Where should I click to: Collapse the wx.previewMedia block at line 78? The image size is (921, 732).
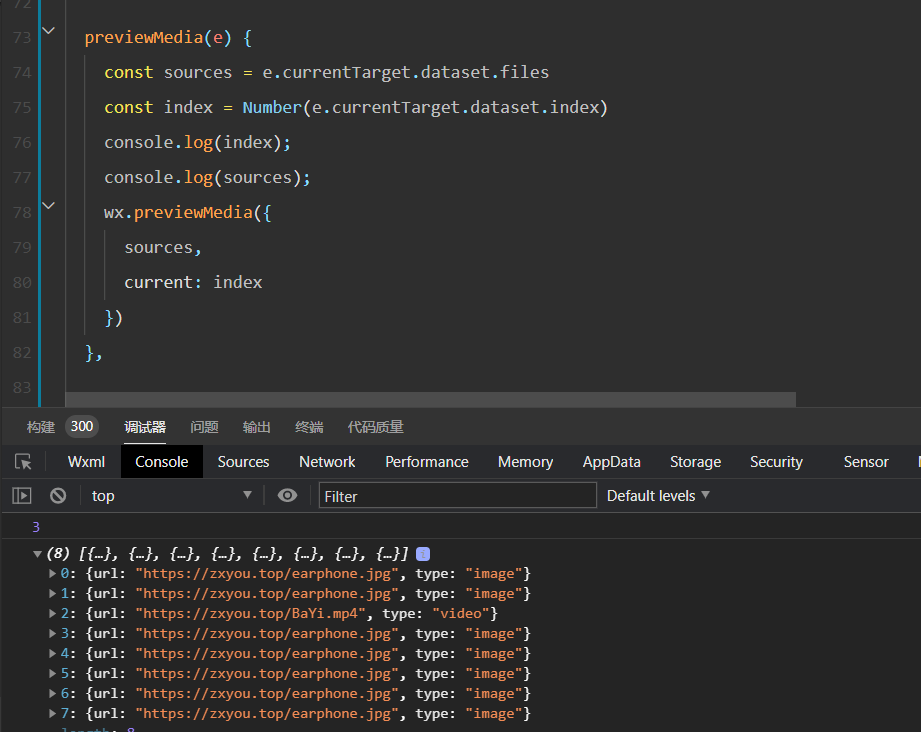[x=49, y=206]
